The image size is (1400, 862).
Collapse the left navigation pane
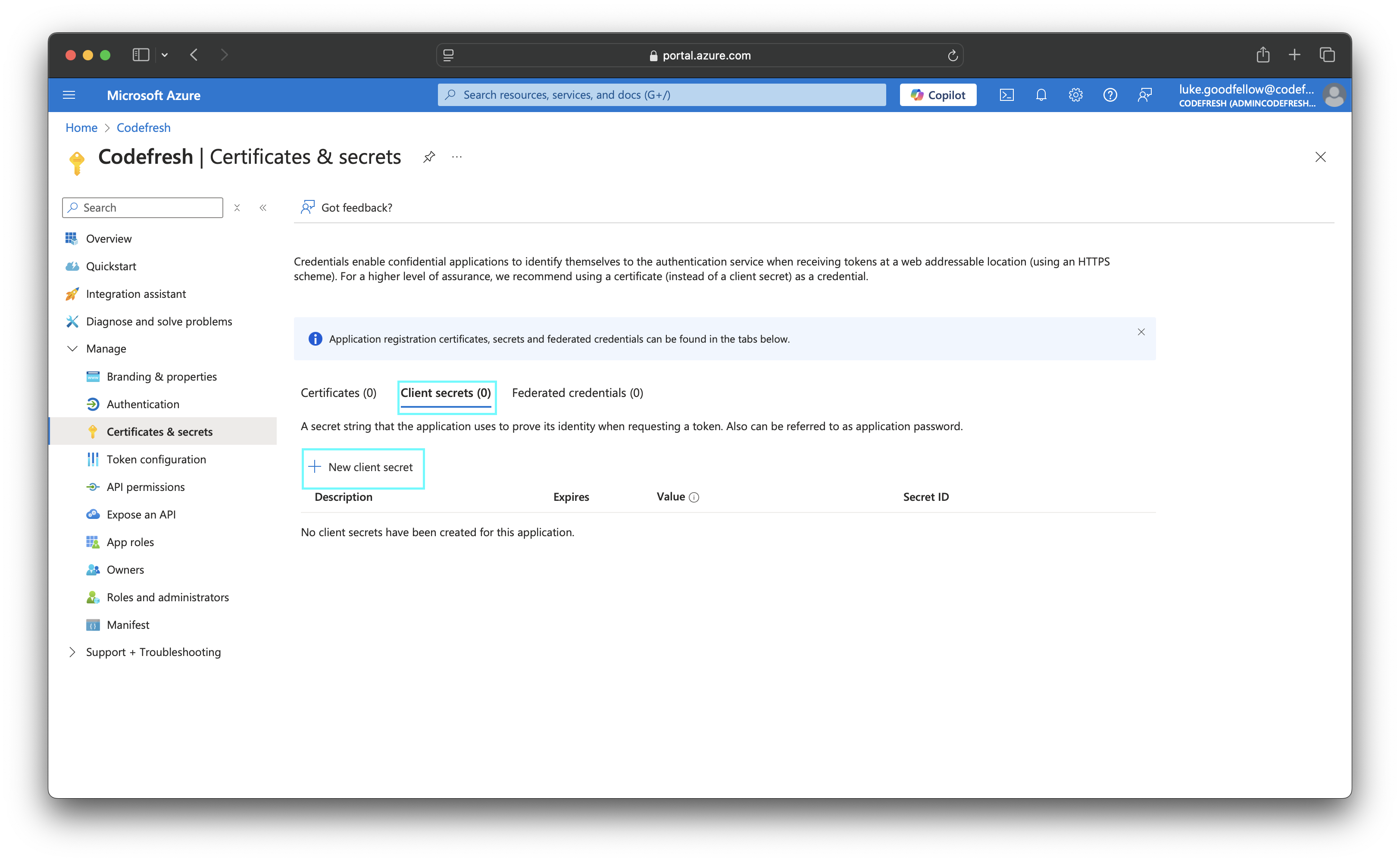tap(263, 208)
